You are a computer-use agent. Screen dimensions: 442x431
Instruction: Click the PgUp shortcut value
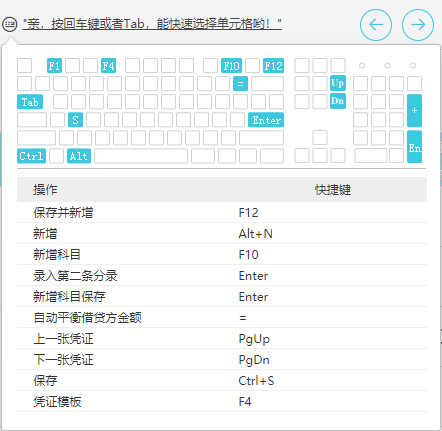(x=254, y=339)
